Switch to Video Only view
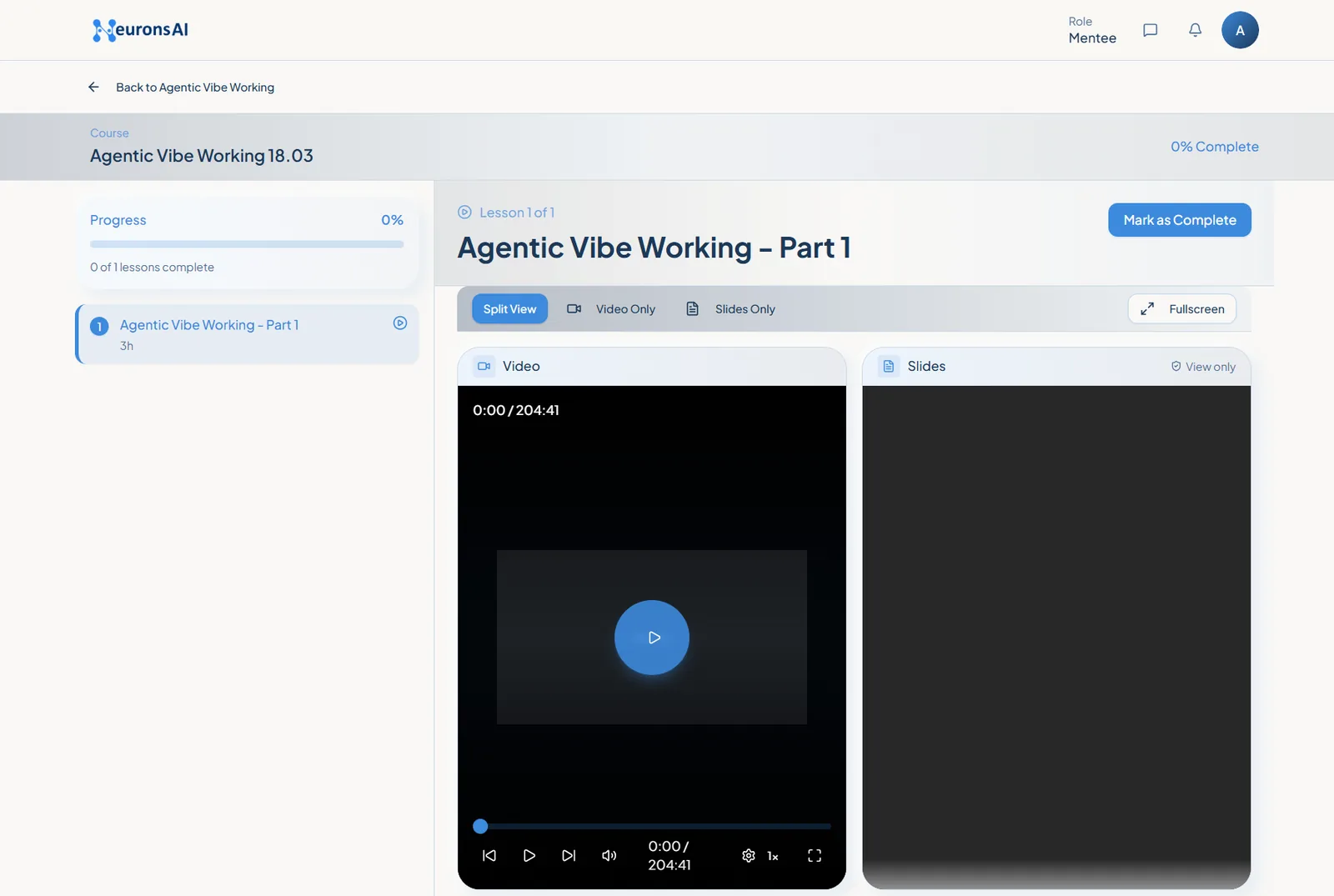 tap(611, 308)
